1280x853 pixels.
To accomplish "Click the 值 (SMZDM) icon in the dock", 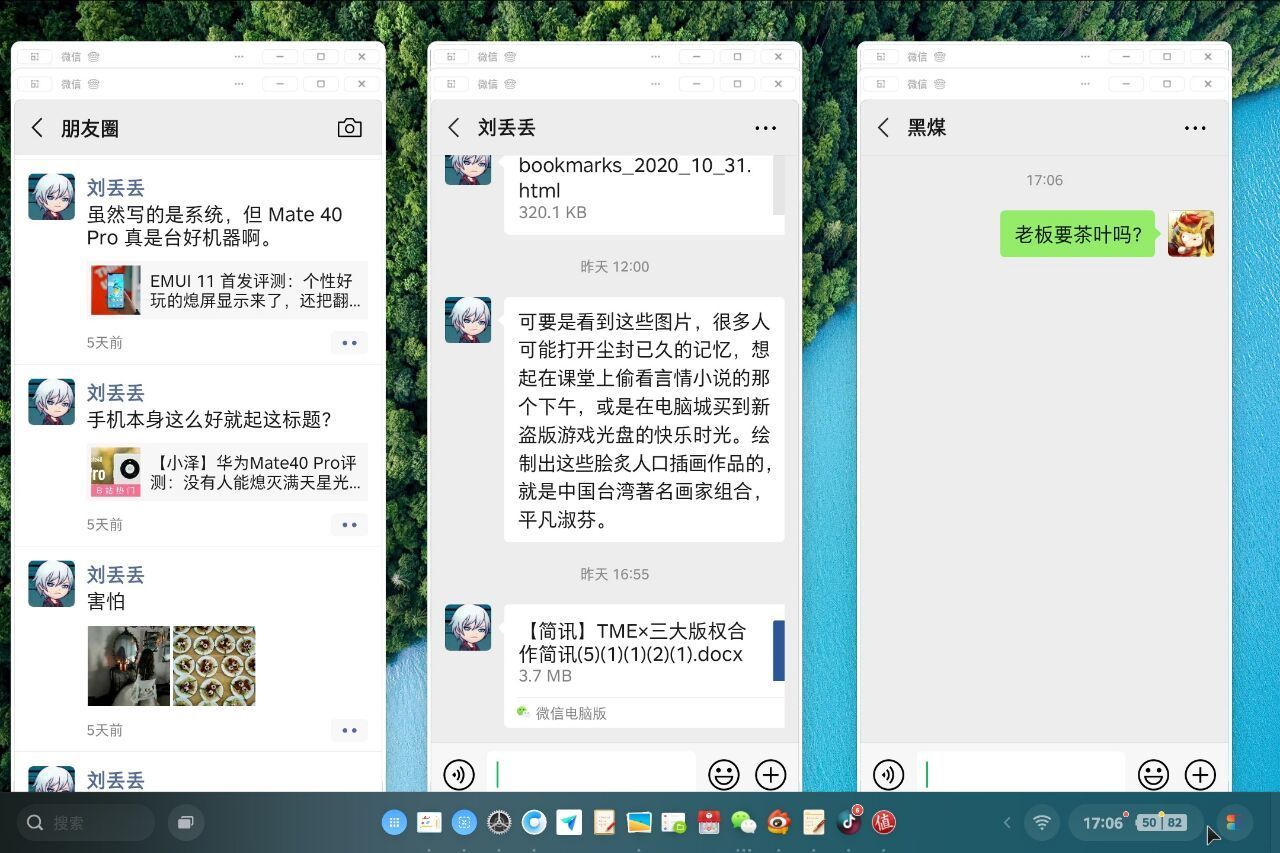I will [884, 822].
